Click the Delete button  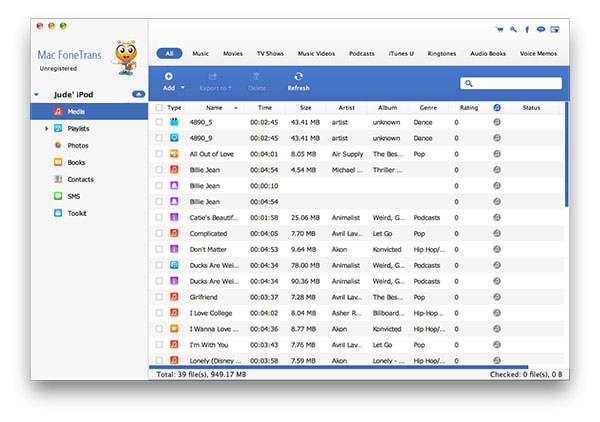257,81
